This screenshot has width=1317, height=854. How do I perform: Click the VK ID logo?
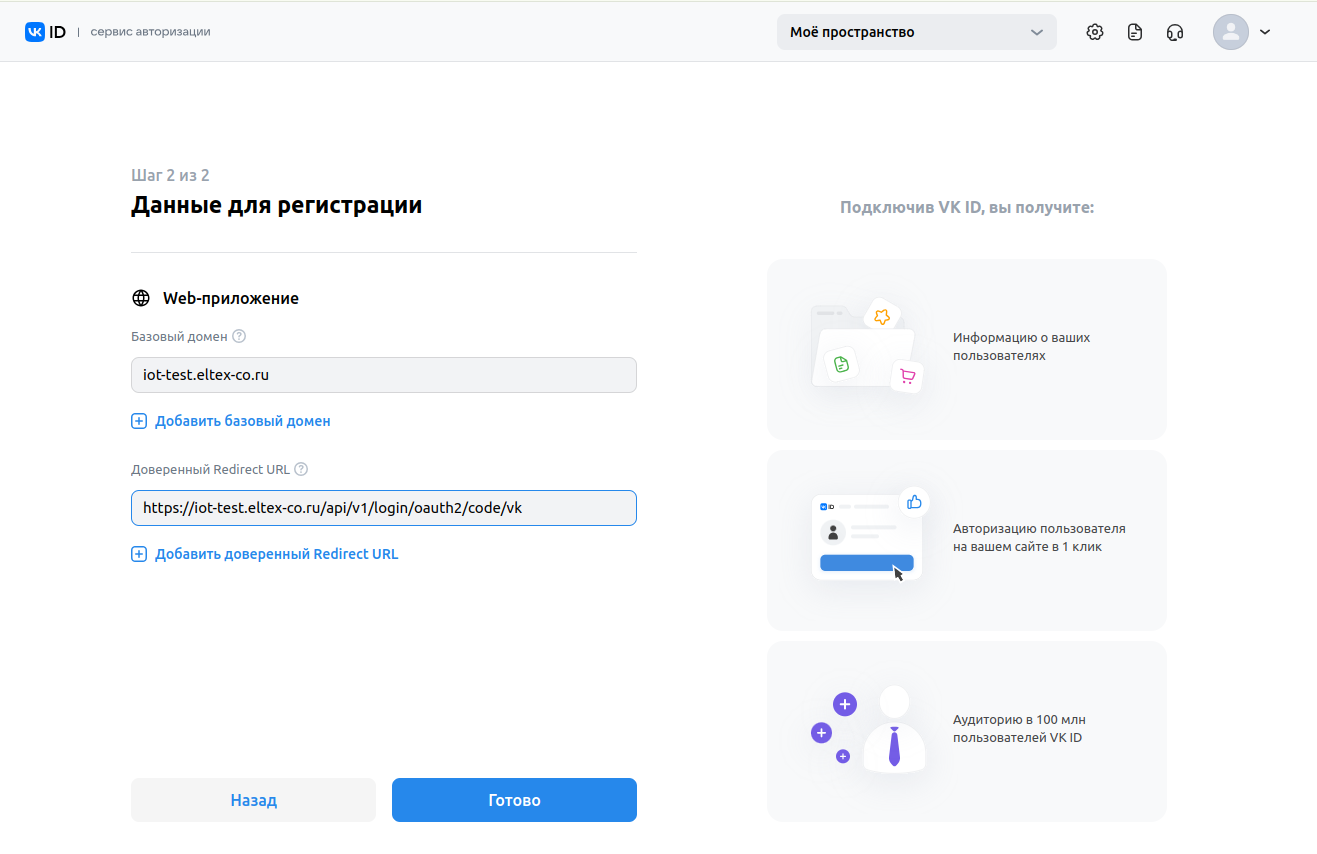click(x=46, y=32)
